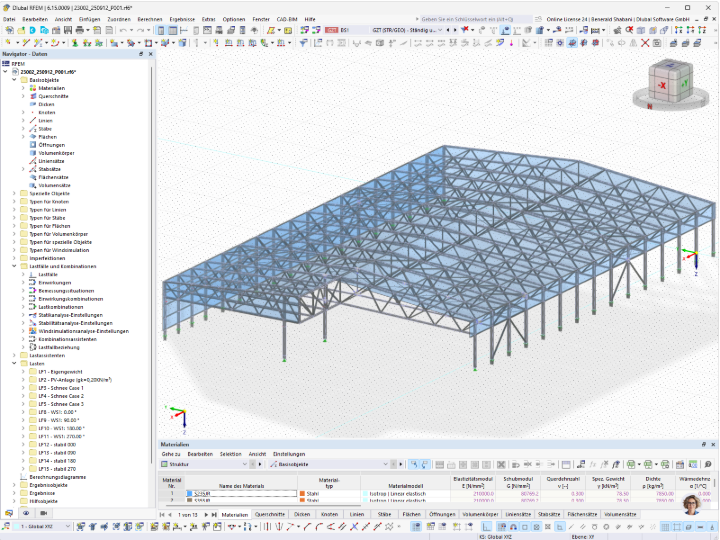Click the Undo arrow icon
720x540 pixels.
(123, 30)
